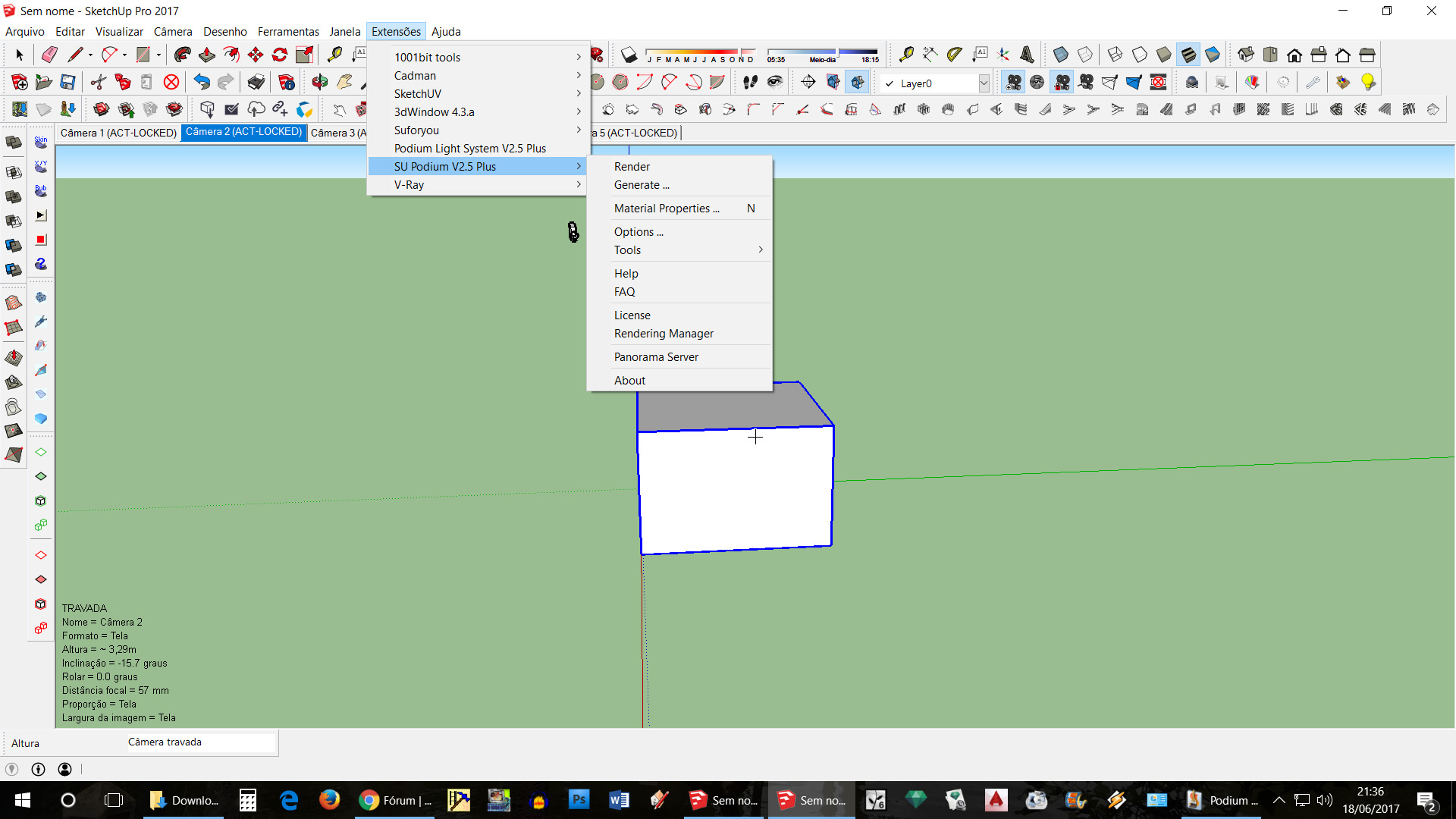Click the yellow lightbulb icon
Screen dimensions: 1456x819
pyautogui.click(x=1368, y=82)
